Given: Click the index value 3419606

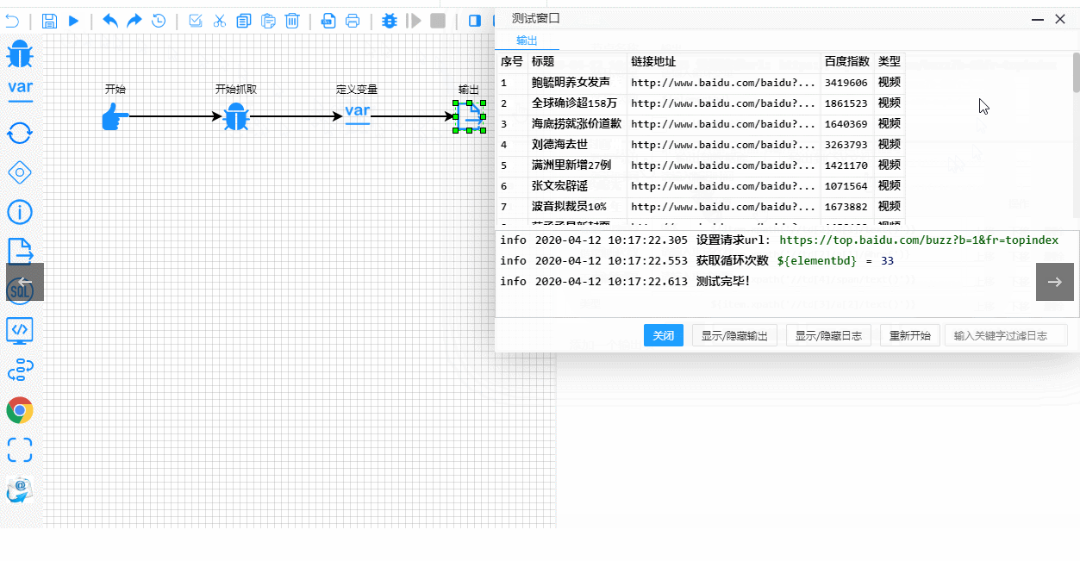Looking at the screenshot, I should (846, 83).
